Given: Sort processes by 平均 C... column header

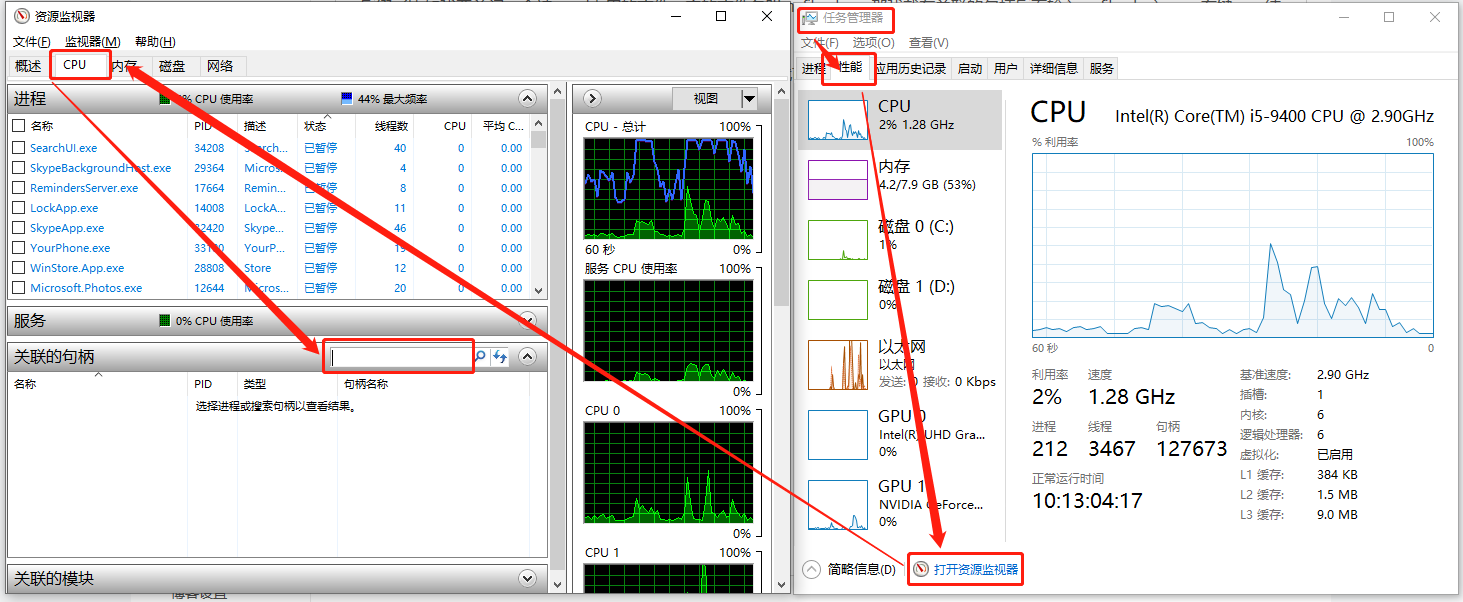Looking at the screenshot, I should click(x=503, y=126).
